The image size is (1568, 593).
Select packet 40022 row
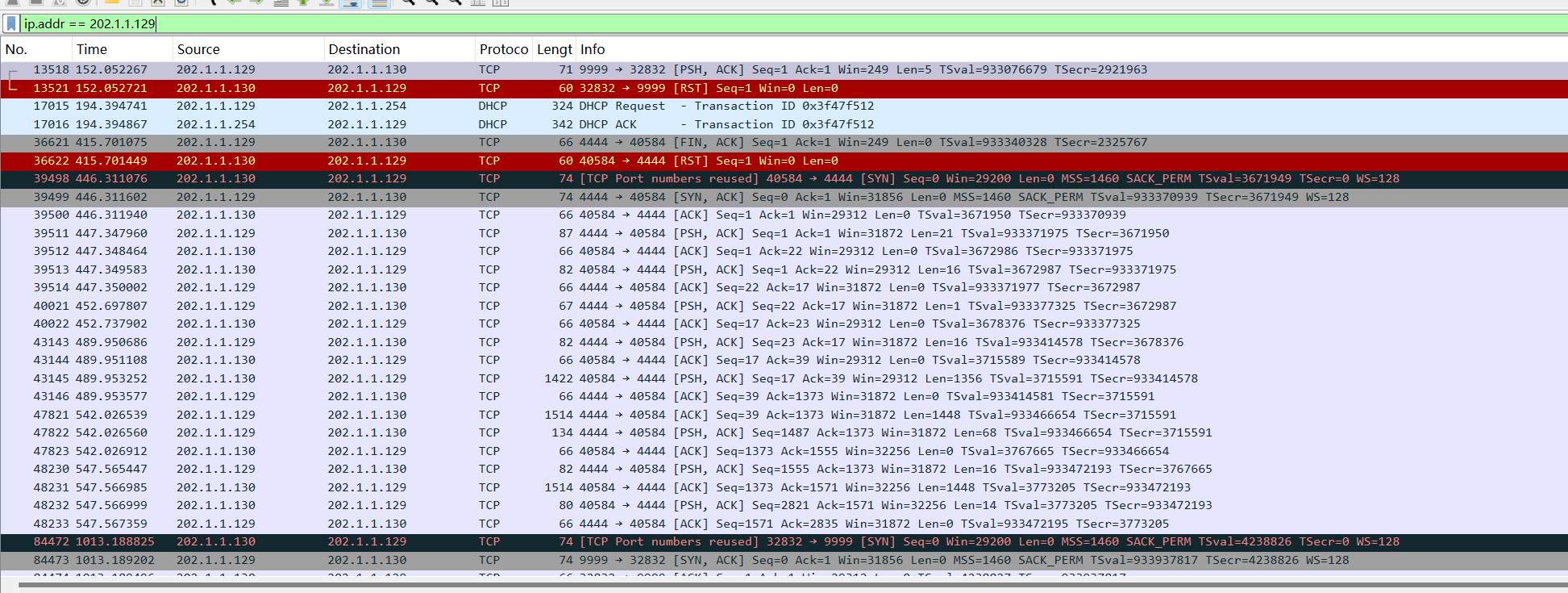(x=784, y=324)
